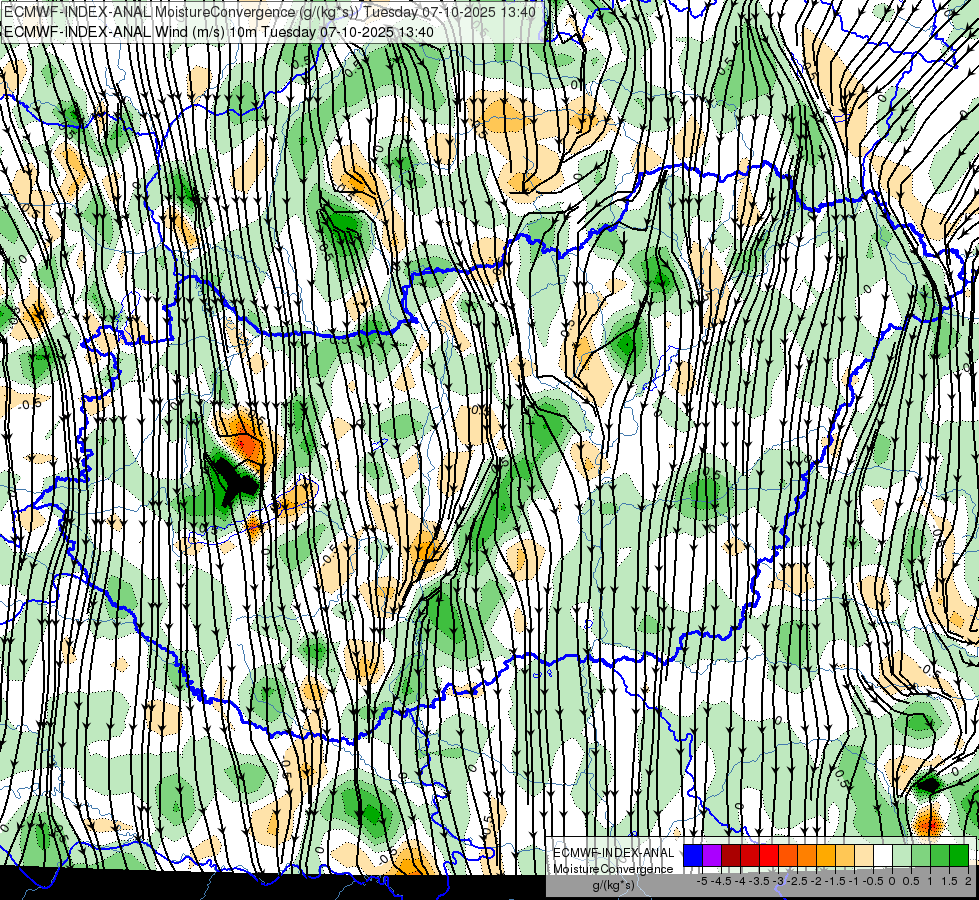The width and height of the screenshot is (979, 900).
Task: Select the g/(kg*s) unit label in legend
Action: [x=614, y=886]
